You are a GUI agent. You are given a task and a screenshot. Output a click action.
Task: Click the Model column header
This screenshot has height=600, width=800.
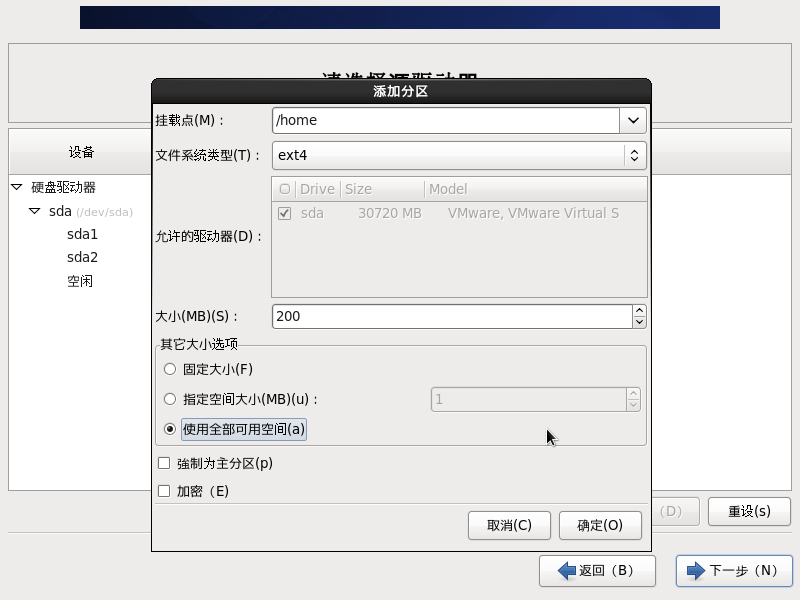click(536, 189)
